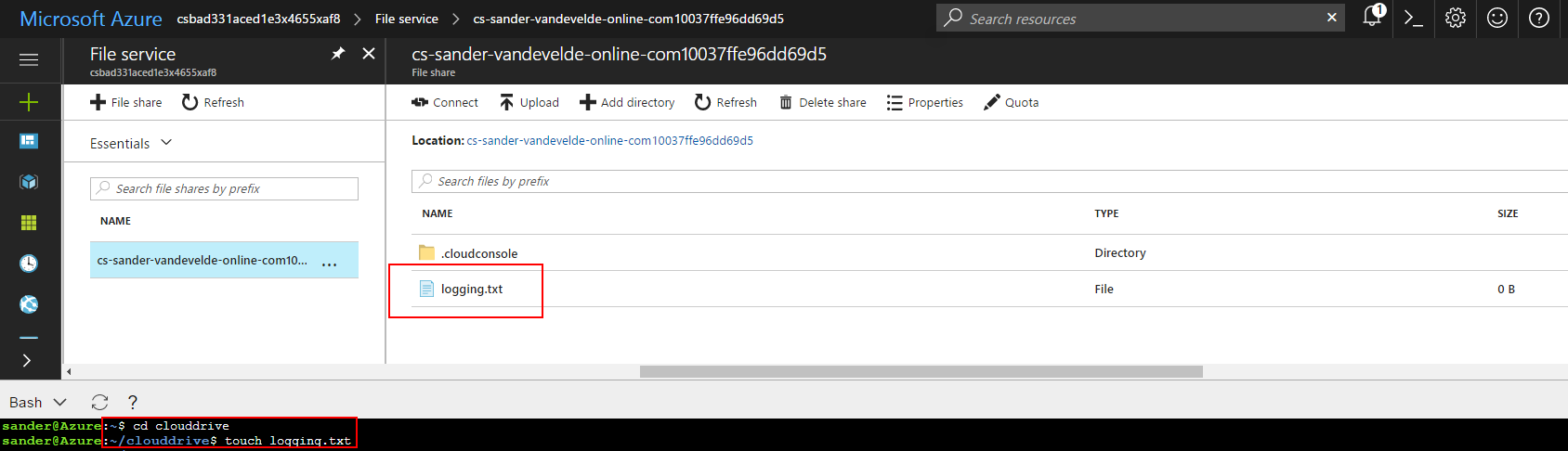
Task: Open portal settings gear
Action: click(1456, 19)
